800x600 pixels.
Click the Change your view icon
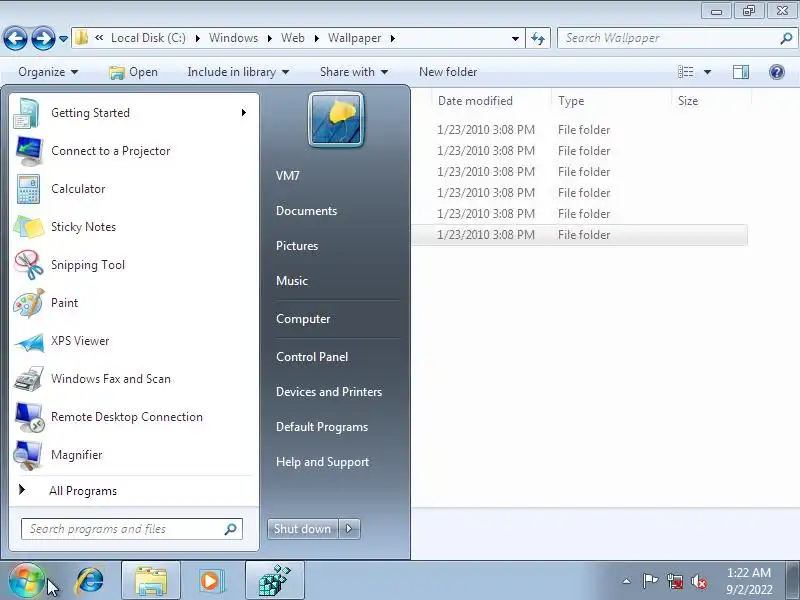click(x=685, y=72)
